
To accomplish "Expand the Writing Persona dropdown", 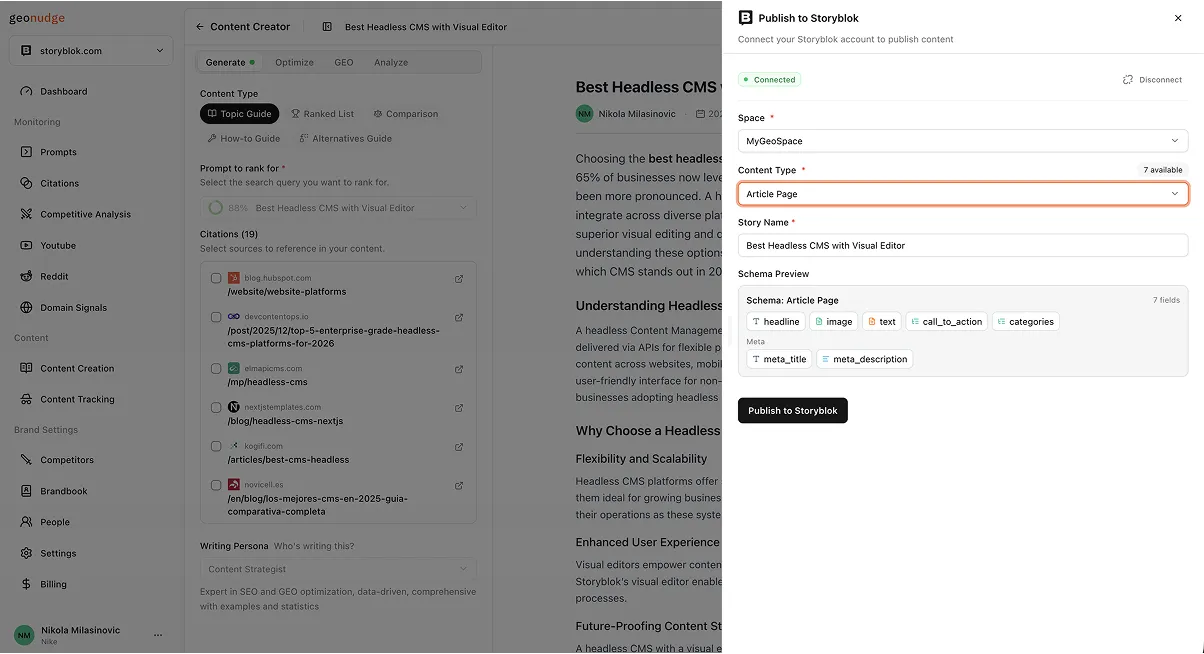I will [x=338, y=567].
